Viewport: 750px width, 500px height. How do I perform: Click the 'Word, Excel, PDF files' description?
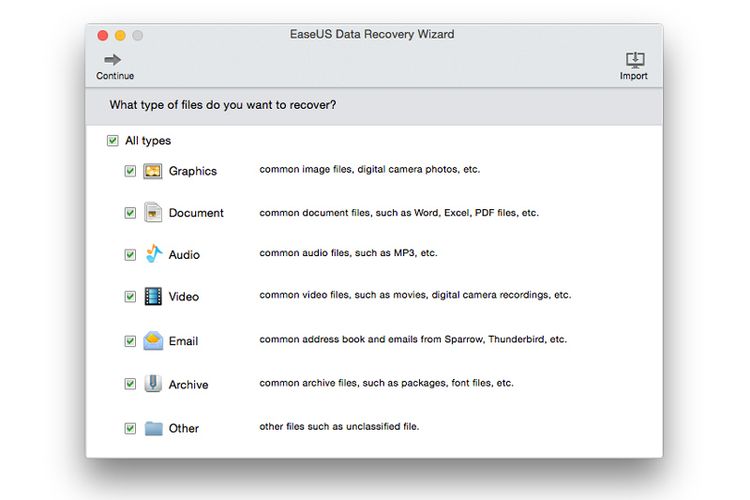click(399, 213)
